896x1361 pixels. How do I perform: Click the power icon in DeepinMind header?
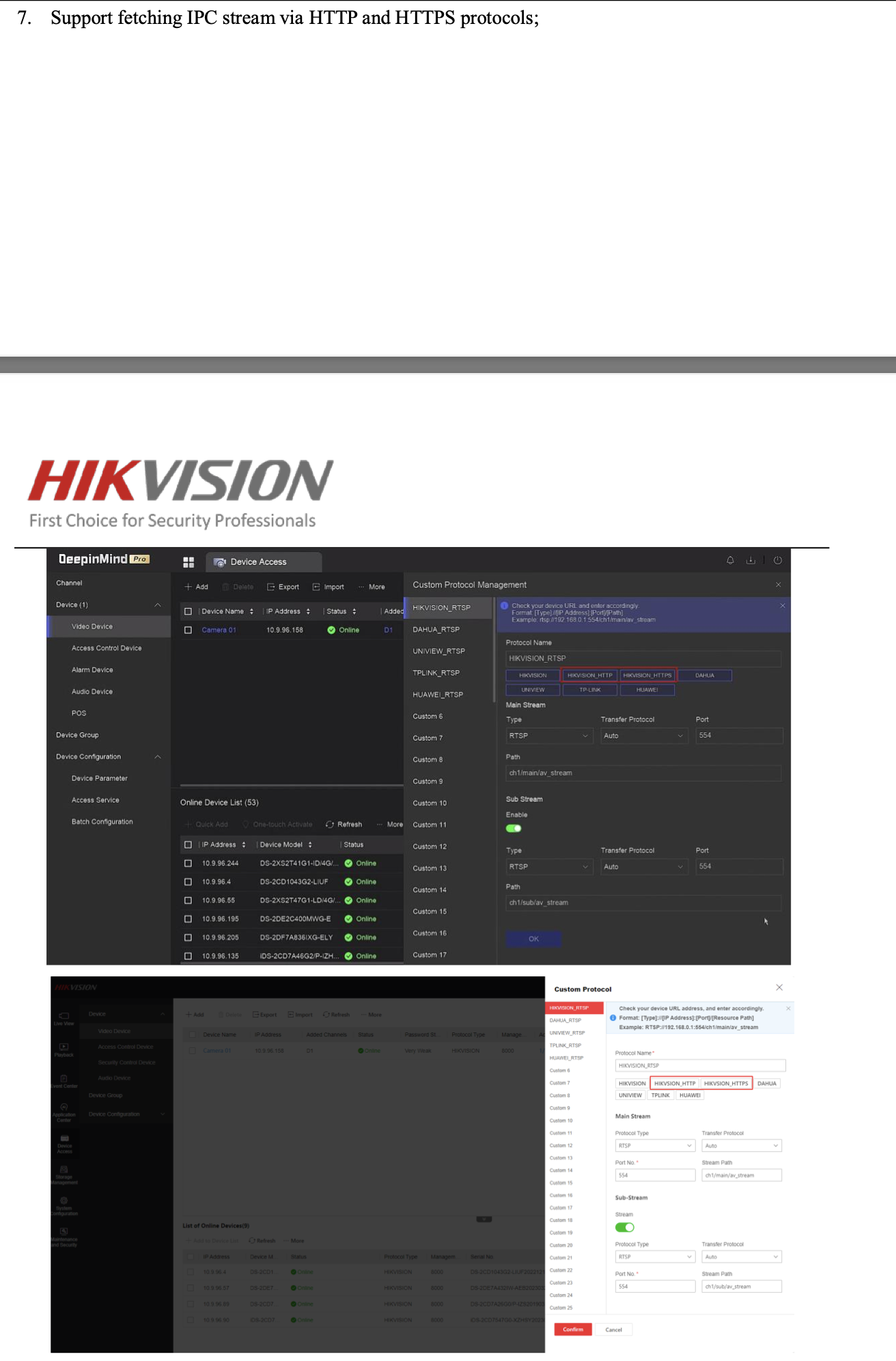(777, 560)
